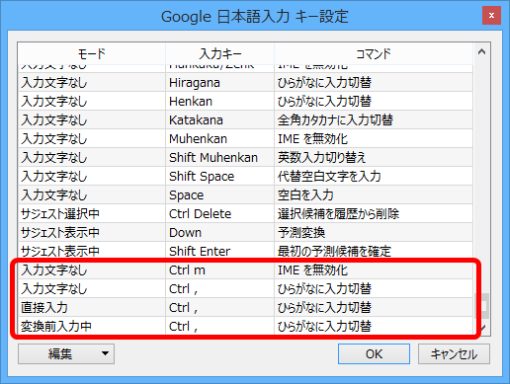Open the 編集 dropdown button
Viewport: 510px width, 384px height.
66,354
